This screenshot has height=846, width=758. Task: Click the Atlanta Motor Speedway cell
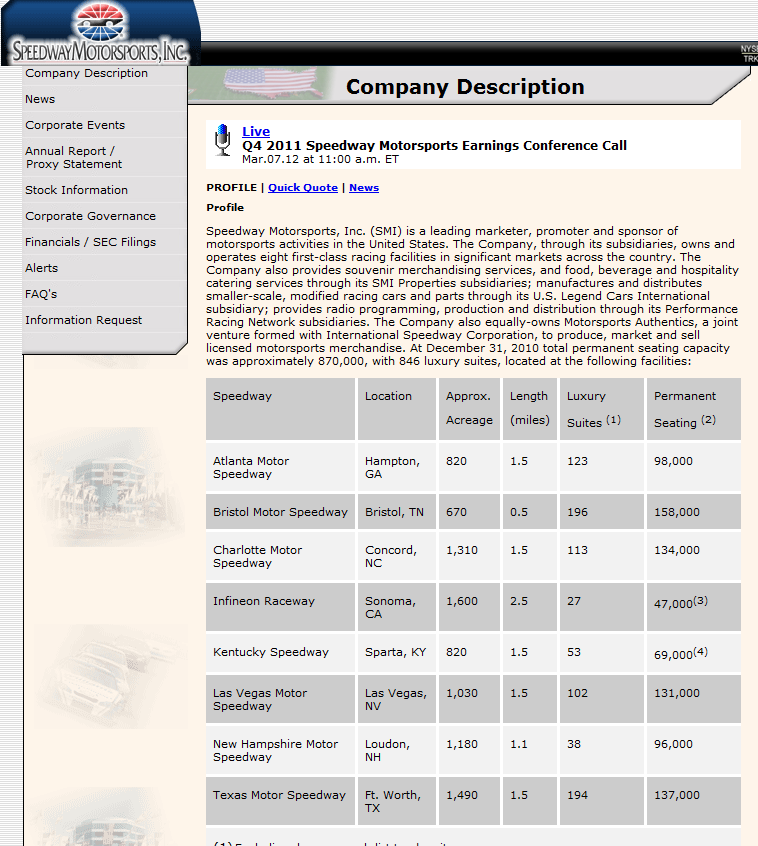(280, 467)
